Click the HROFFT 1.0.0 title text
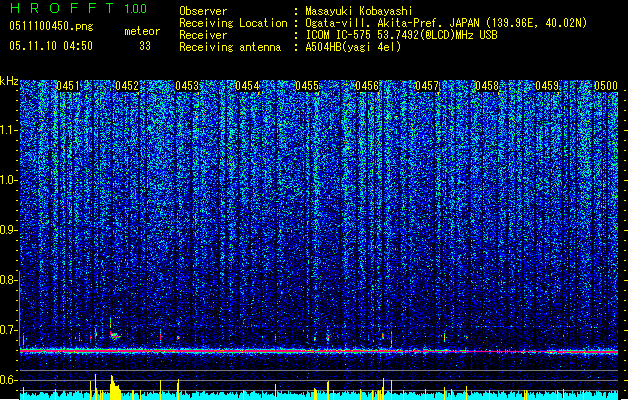The height and width of the screenshot is (400, 629). [79, 8]
